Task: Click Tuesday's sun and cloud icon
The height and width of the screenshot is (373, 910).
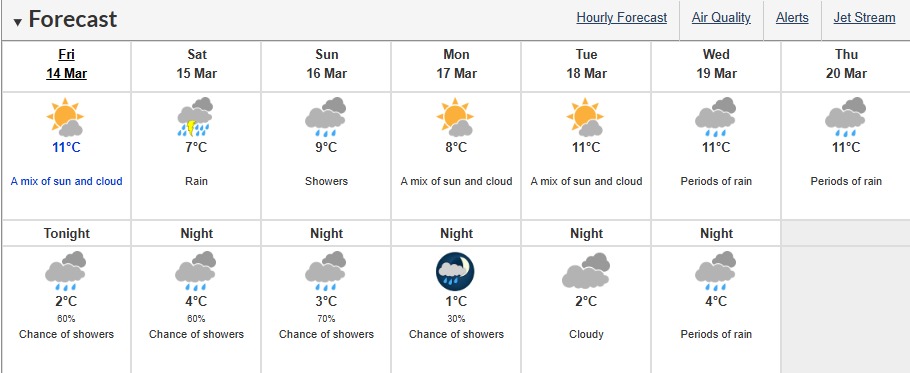Action: (x=586, y=117)
